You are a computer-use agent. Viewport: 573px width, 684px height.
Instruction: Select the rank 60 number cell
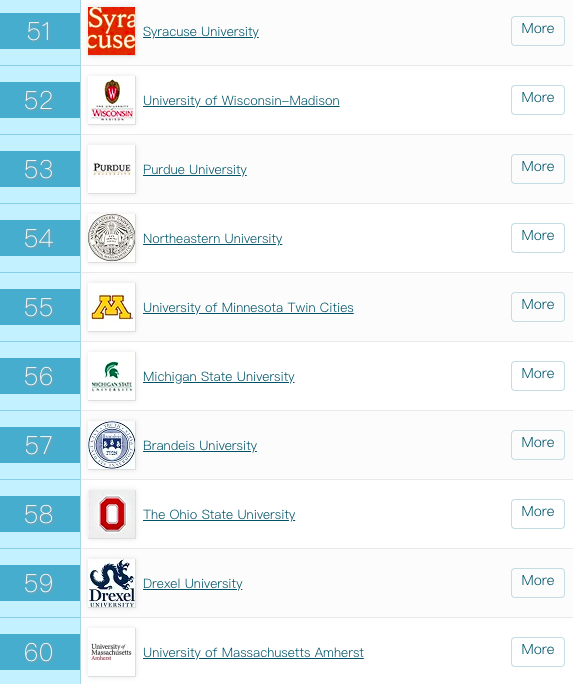[40, 652]
